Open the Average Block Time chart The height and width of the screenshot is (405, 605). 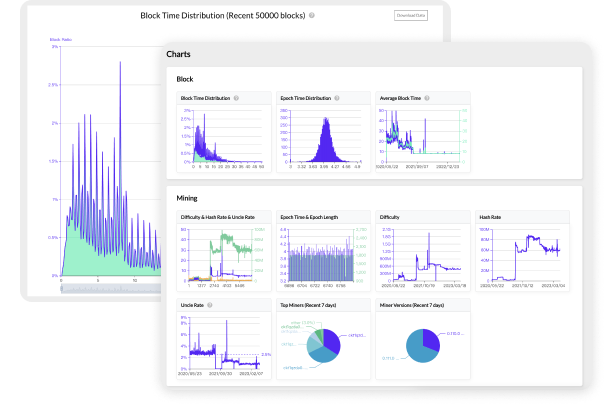422,138
